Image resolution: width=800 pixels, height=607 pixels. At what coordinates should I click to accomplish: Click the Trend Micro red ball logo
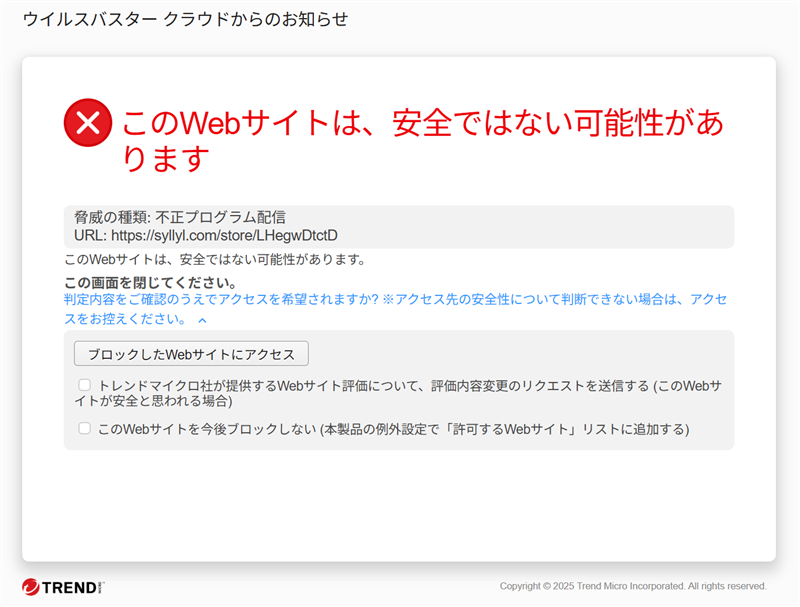(x=31, y=587)
